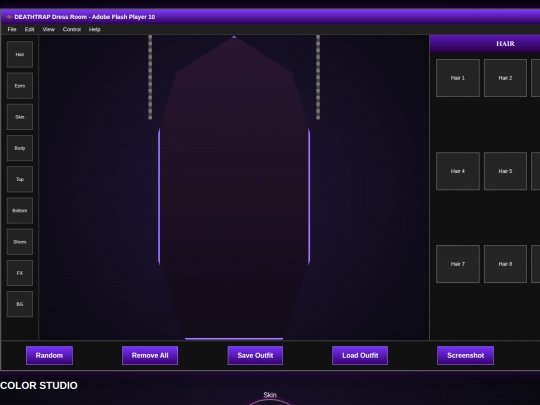
Task: Open the File menu
Action: tap(12, 29)
